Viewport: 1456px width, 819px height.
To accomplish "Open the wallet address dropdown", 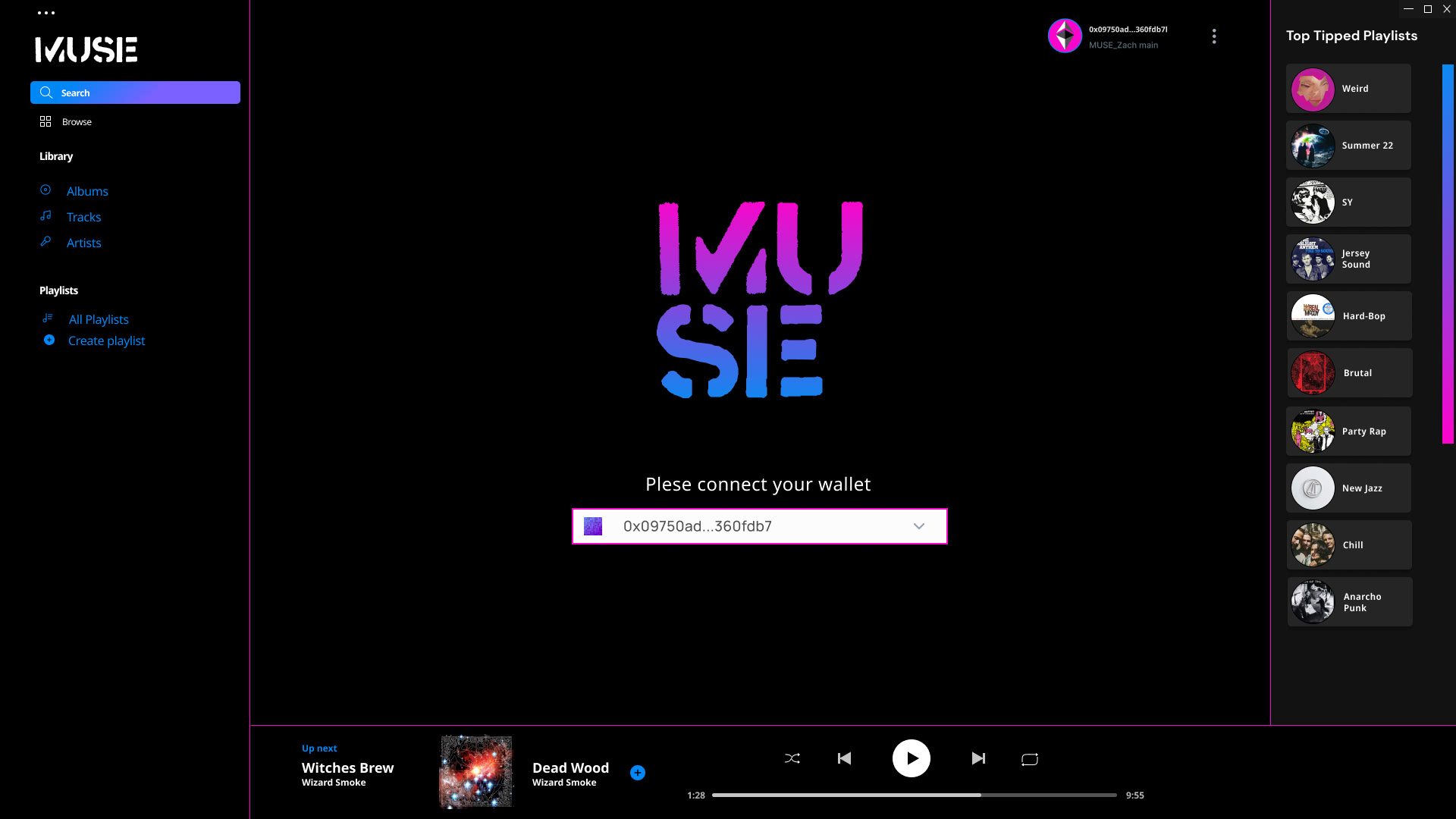I will tap(918, 526).
